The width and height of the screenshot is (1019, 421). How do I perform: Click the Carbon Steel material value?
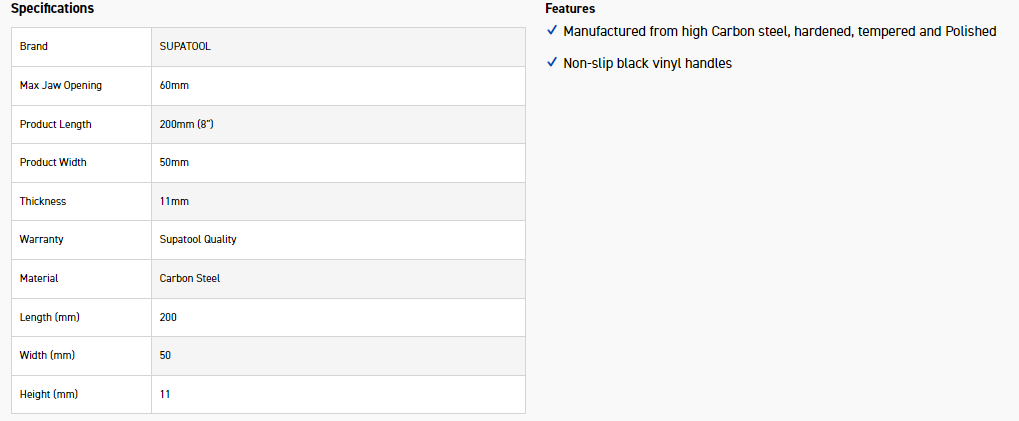[190, 278]
